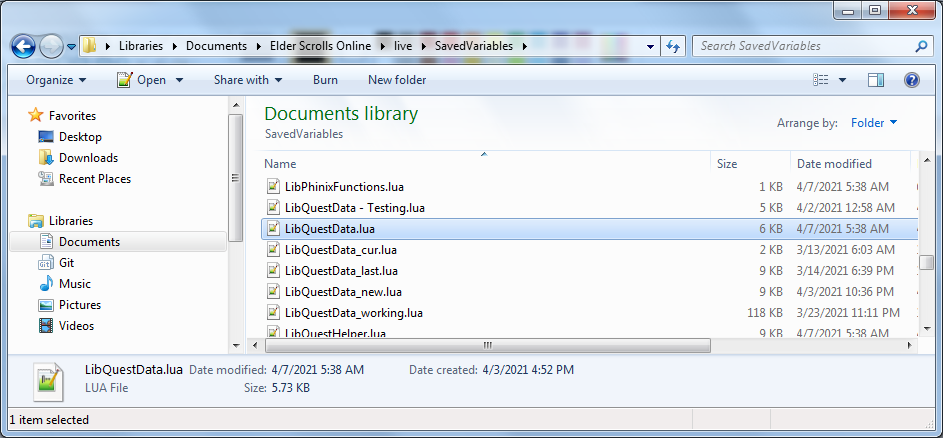Click the Search SavedVariables field
Image resolution: width=943 pixels, height=438 pixels.
pyautogui.click(x=803, y=46)
